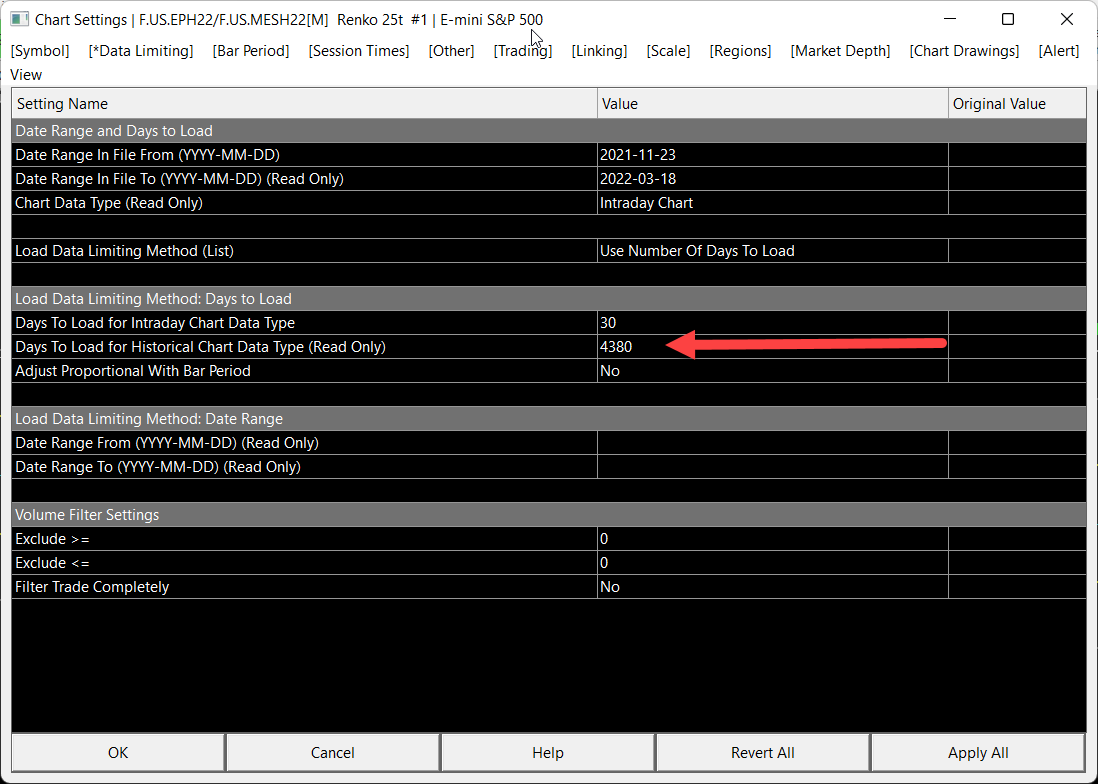Click the Exclude >= value field
The width and height of the screenshot is (1098, 784).
[772, 539]
